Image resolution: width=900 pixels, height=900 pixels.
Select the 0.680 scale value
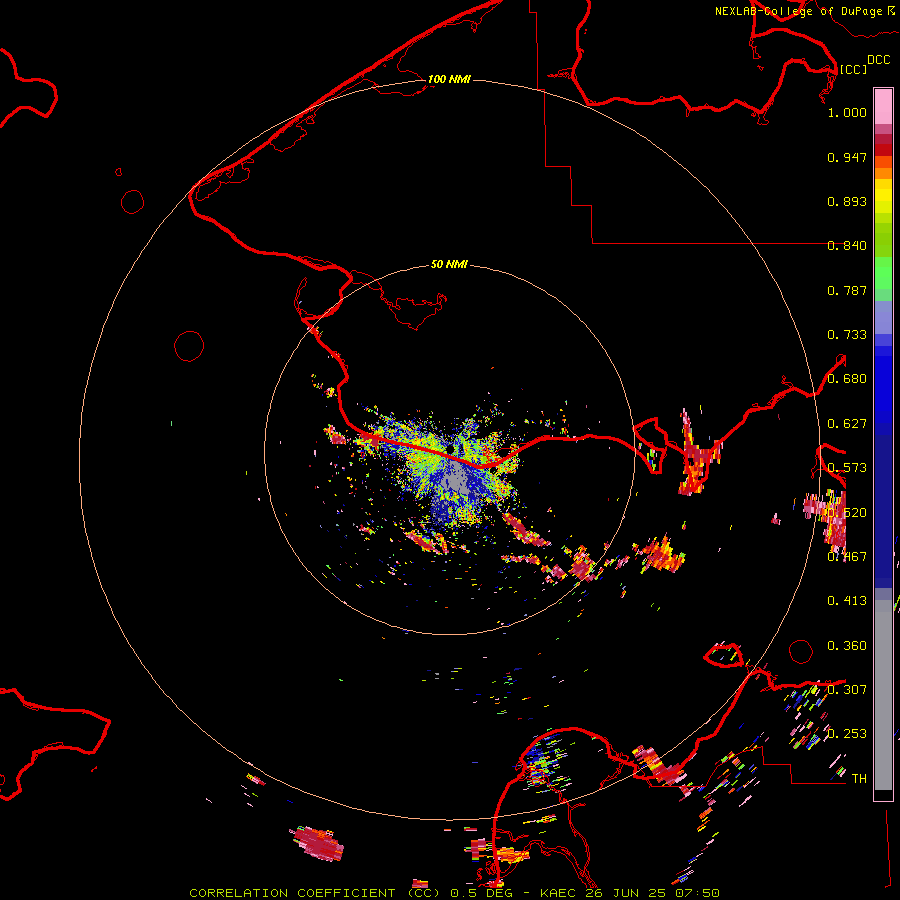pos(847,379)
